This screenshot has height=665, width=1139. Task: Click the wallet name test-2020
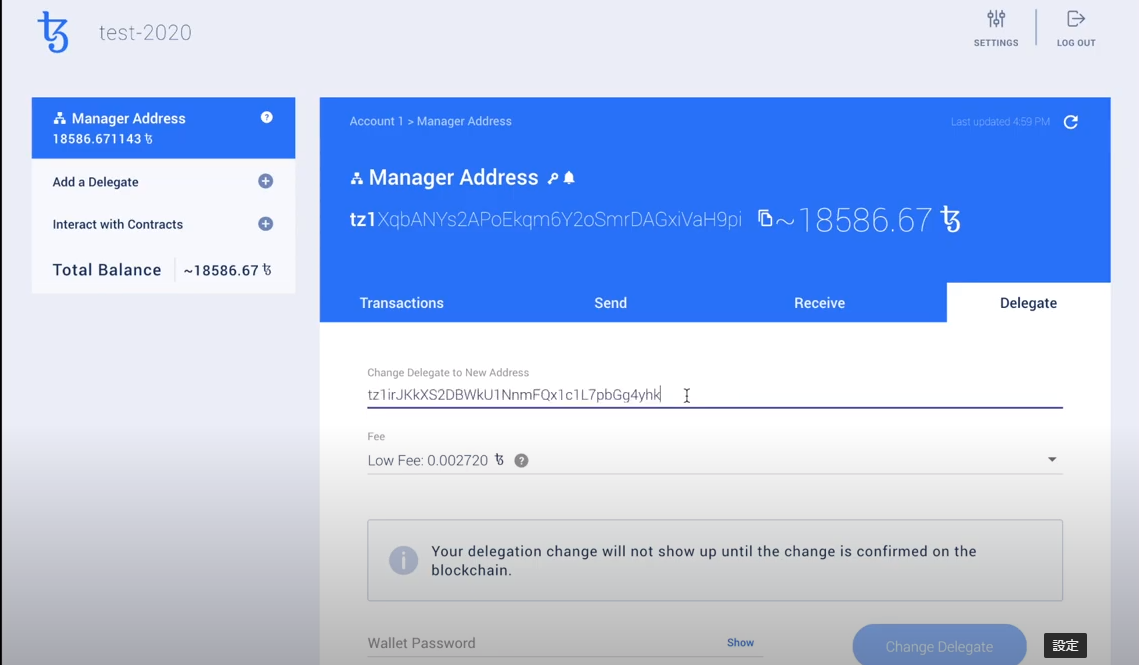[x=145, y=32]
